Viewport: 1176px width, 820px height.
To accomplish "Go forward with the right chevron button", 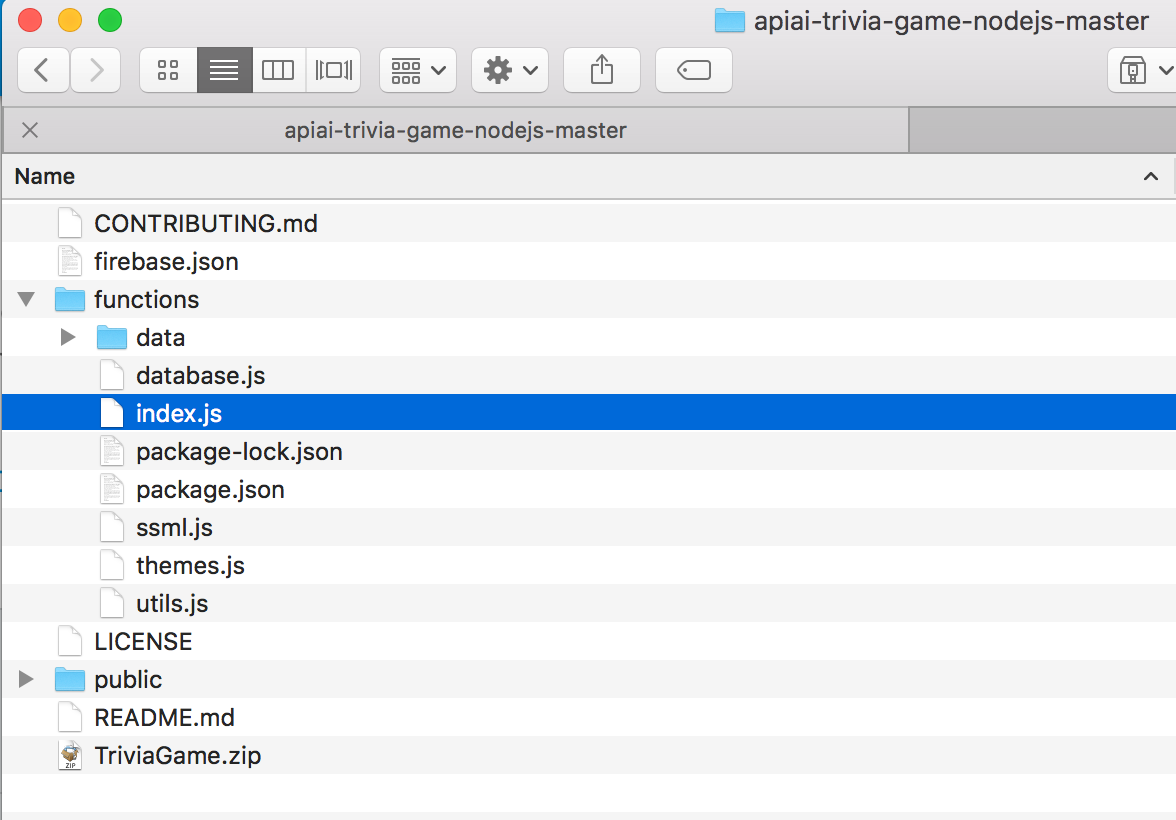I will point(95,71).
